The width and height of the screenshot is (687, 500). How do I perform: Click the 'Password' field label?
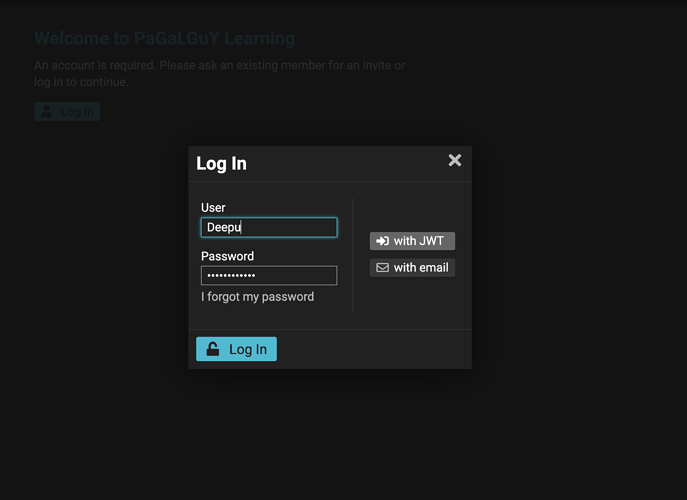(x=227, y=256)
